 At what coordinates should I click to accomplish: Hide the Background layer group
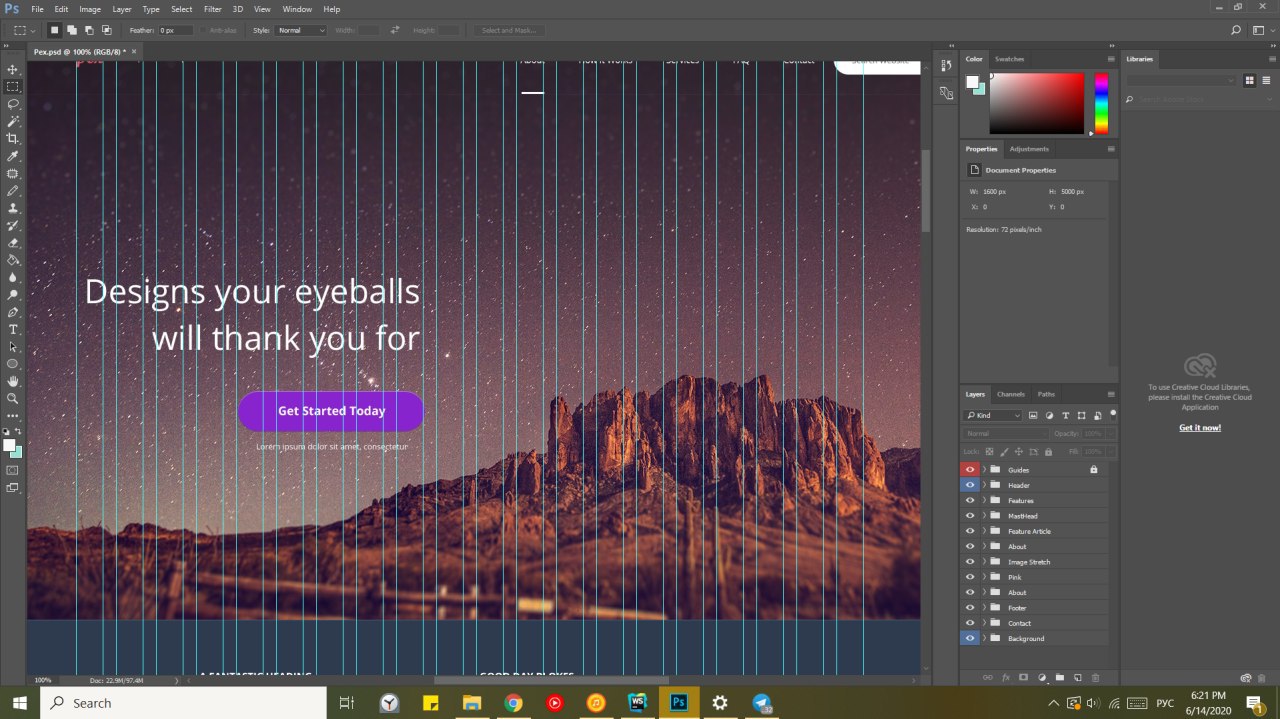(x=969, y=638)
